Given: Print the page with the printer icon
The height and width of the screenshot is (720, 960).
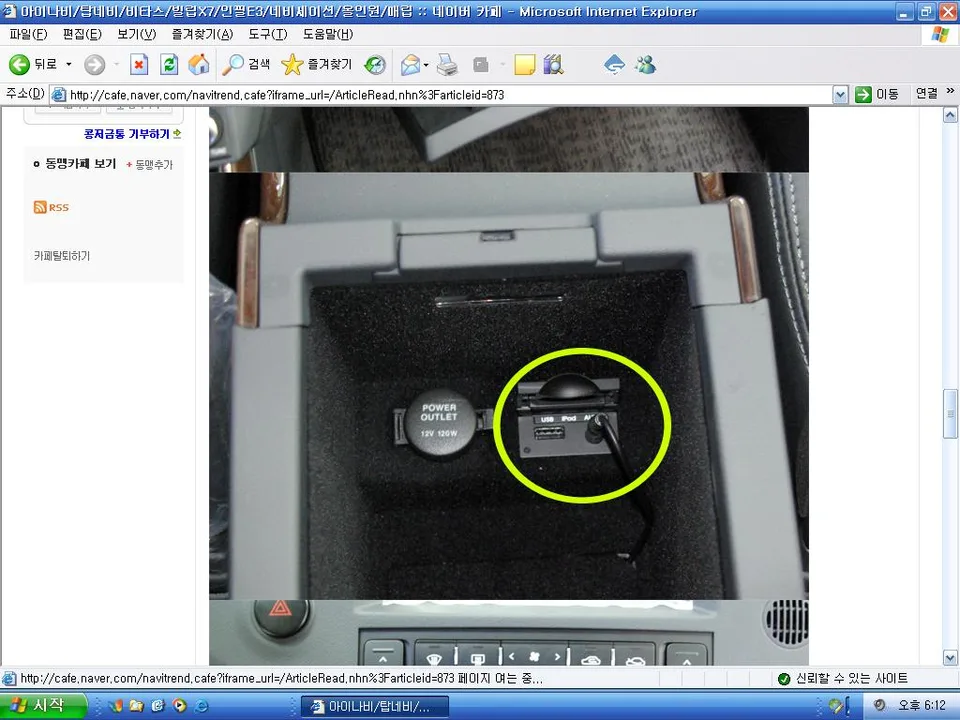Looking at the screenshot, I should click(447, 64).
